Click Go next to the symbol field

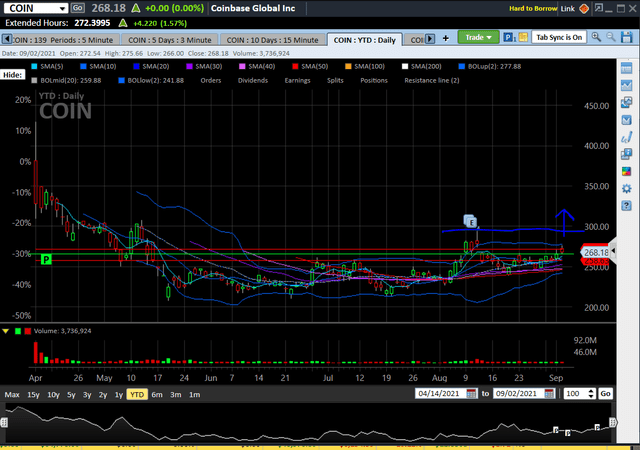pos(78,8)
